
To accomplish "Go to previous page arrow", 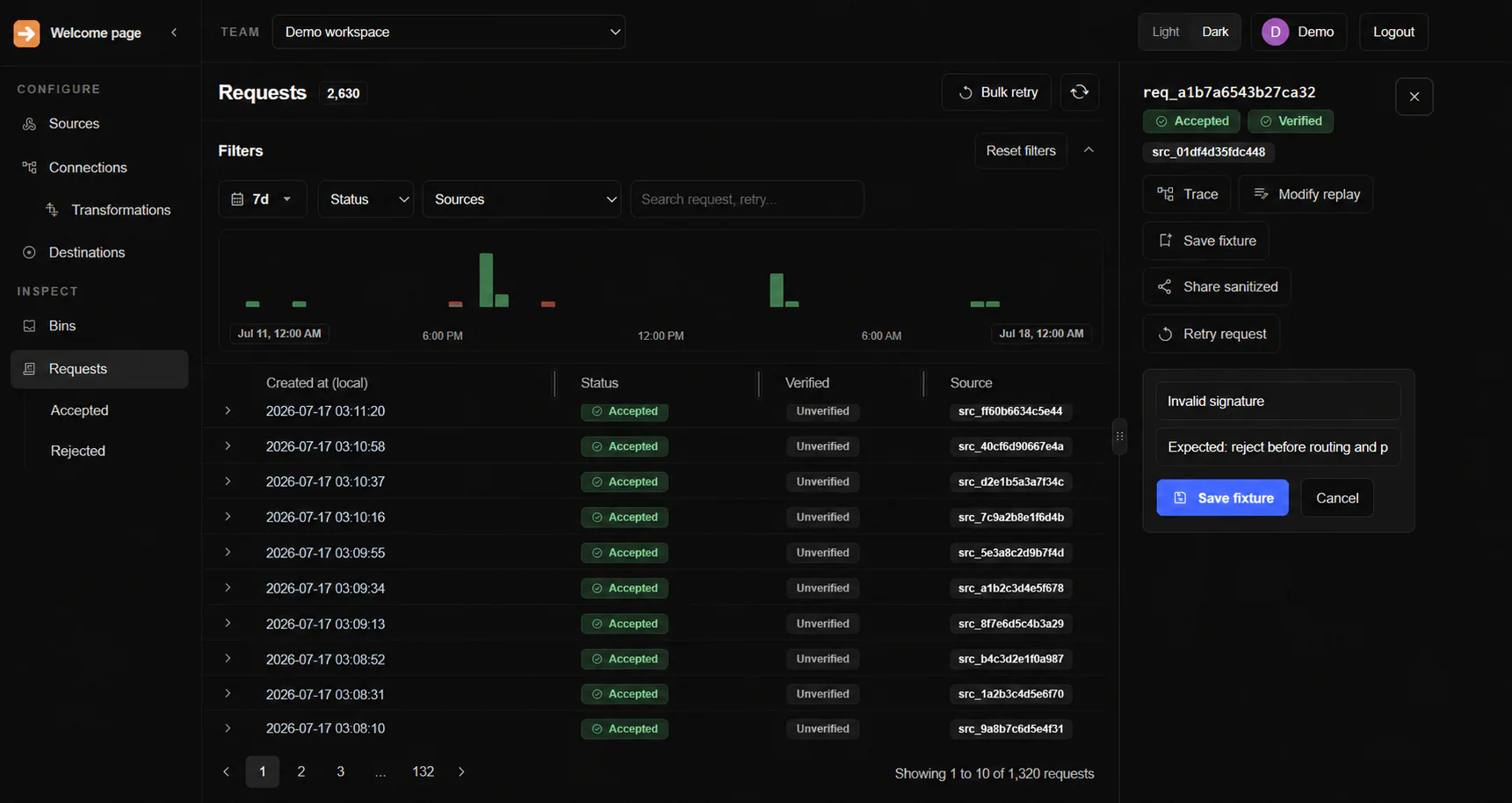I will pos(227,771).
